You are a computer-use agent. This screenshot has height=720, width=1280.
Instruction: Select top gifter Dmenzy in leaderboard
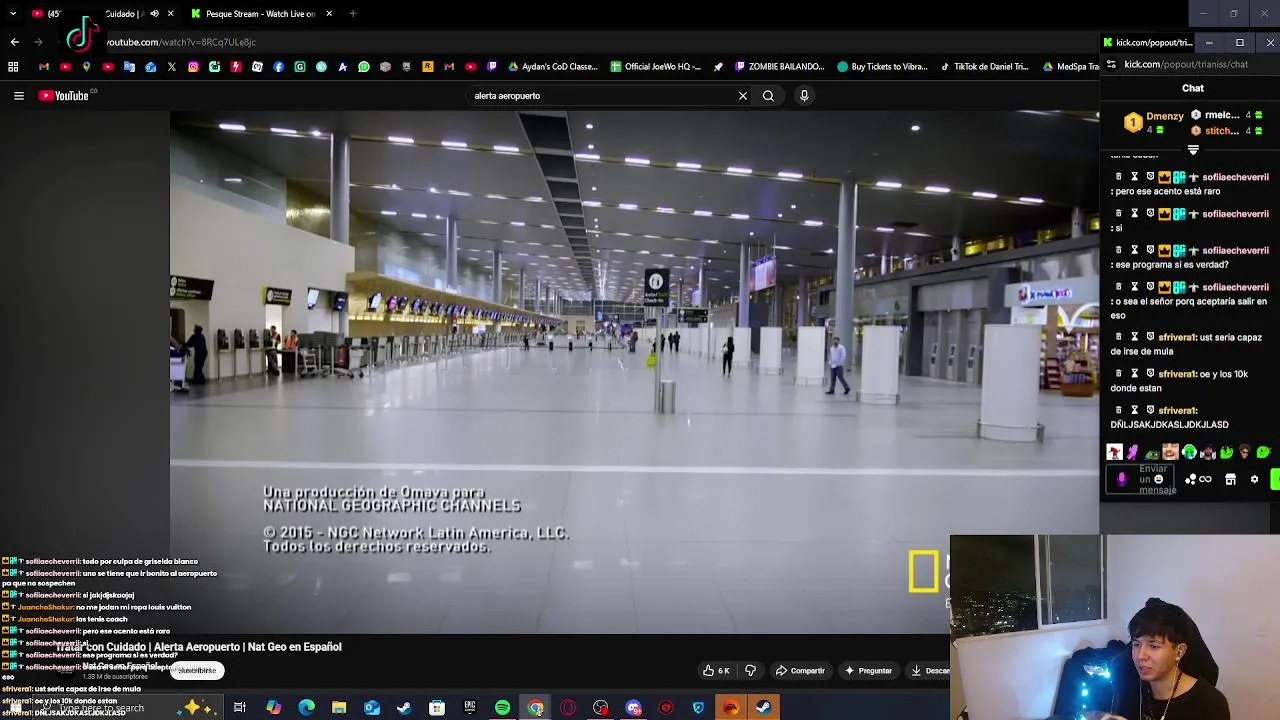click(1154, 122)
